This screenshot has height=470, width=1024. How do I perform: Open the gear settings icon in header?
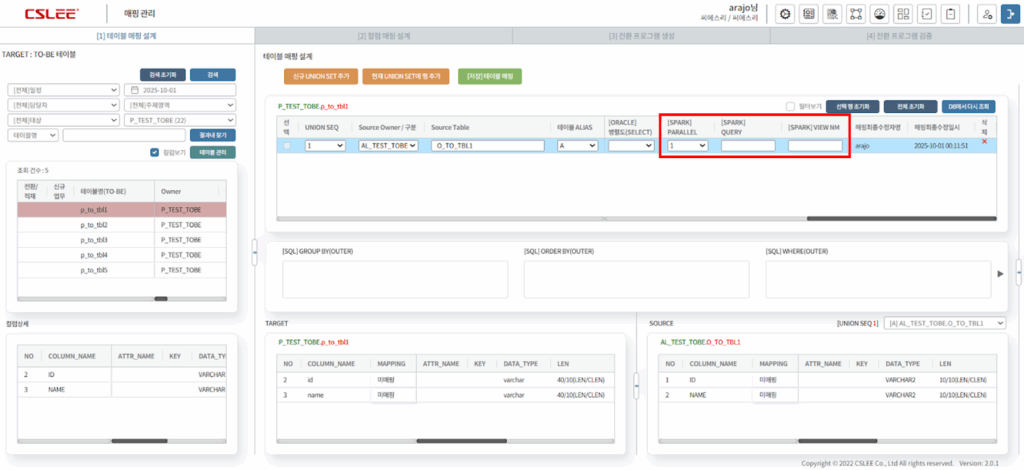tap(785, 14)
